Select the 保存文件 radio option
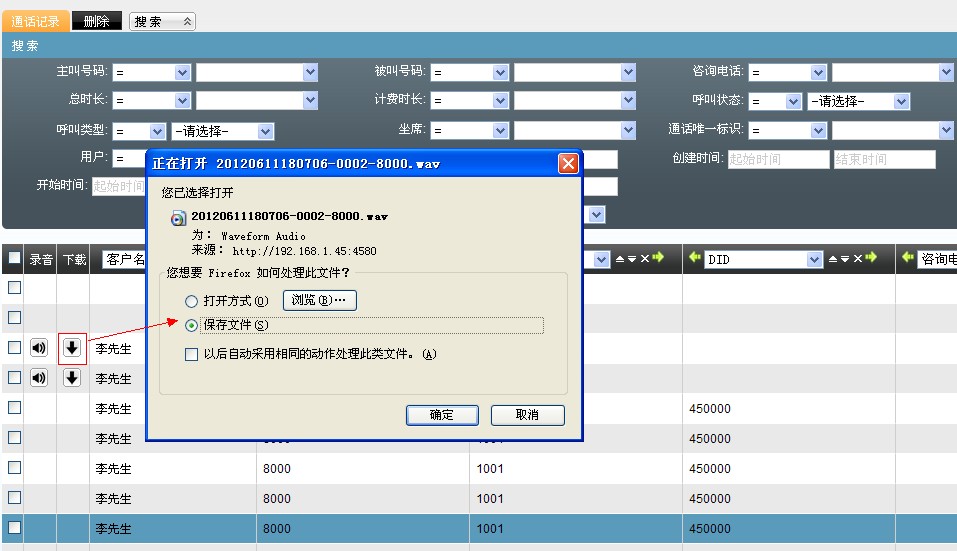 (x=191, y=325)
